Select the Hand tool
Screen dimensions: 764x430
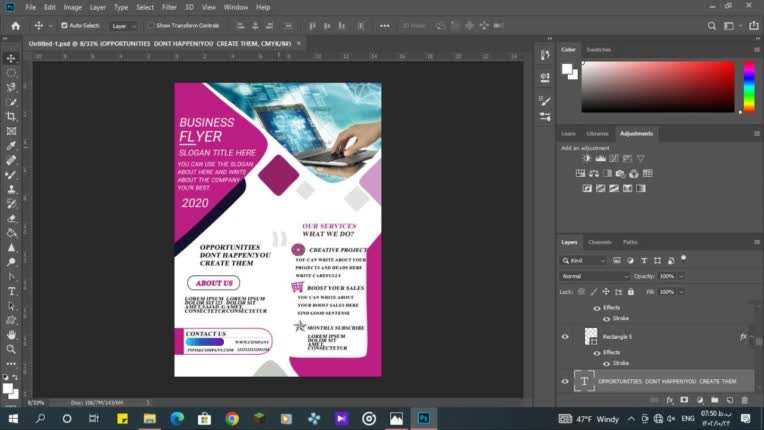11,335
